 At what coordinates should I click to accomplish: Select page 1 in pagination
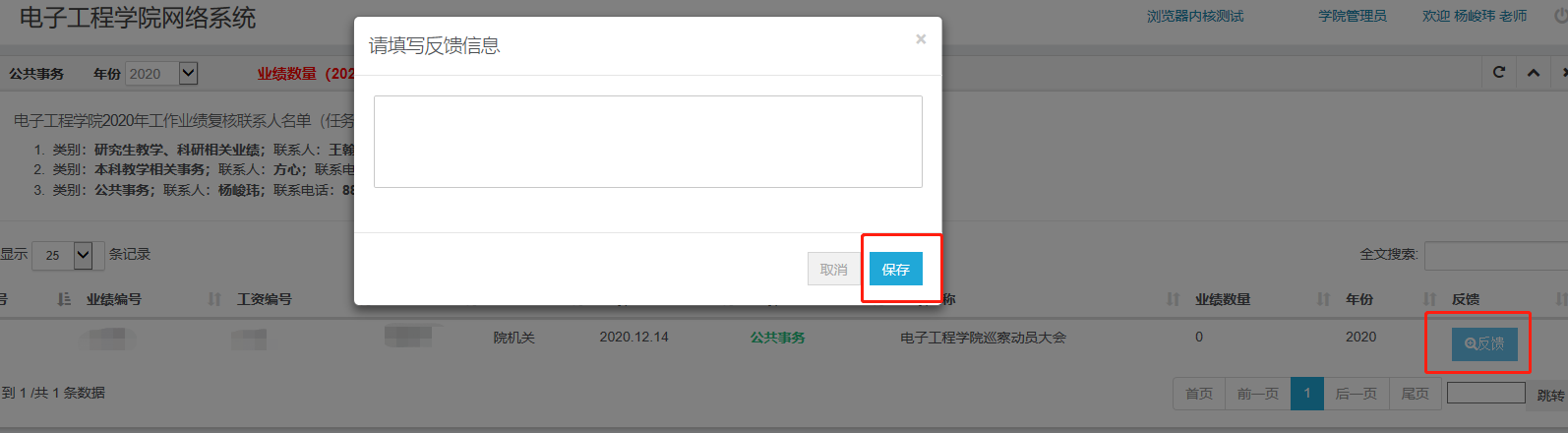[x=1307, y=394]
